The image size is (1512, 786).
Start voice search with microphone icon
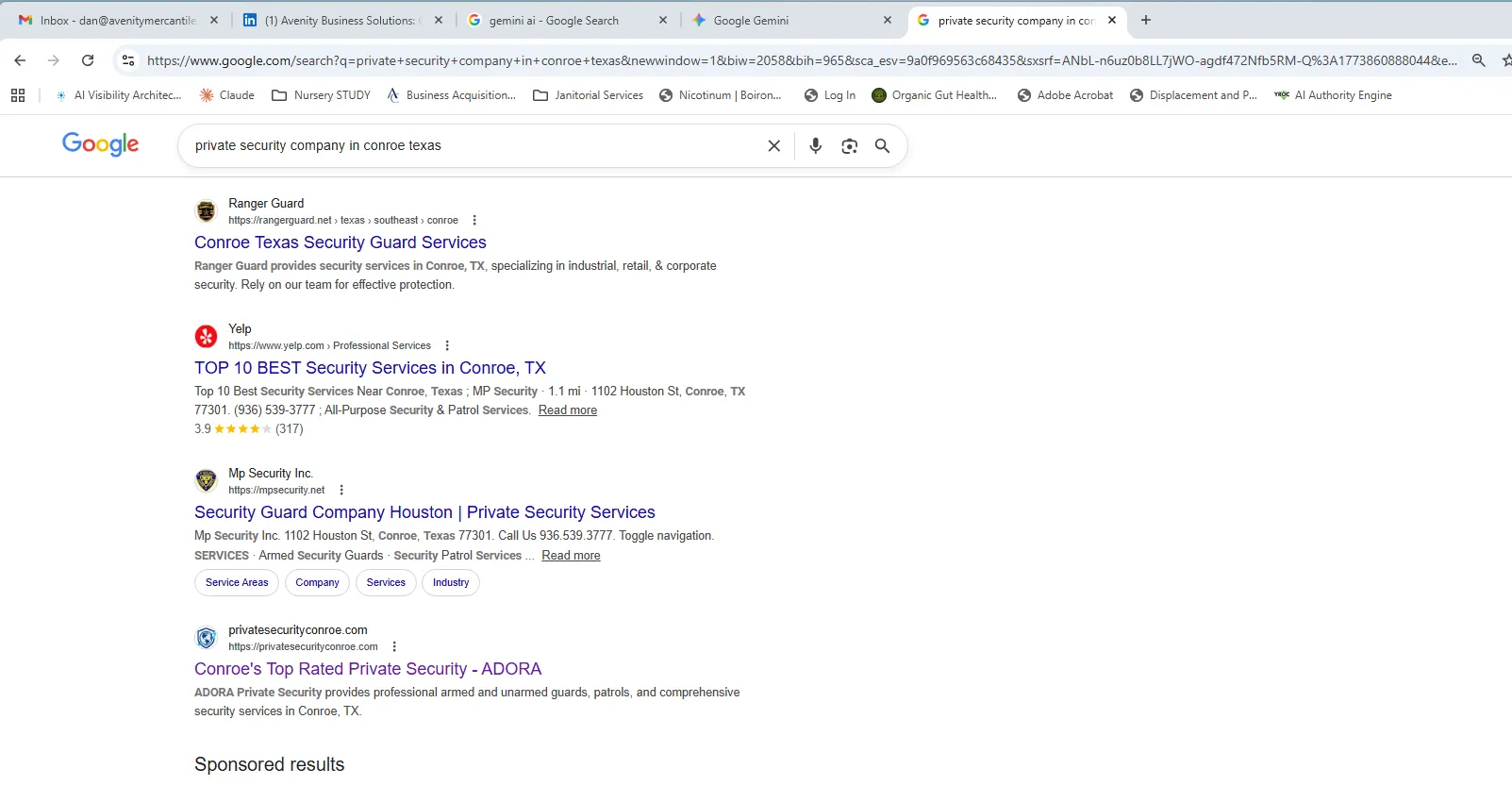pyautogui.click(x=816, y=145)
